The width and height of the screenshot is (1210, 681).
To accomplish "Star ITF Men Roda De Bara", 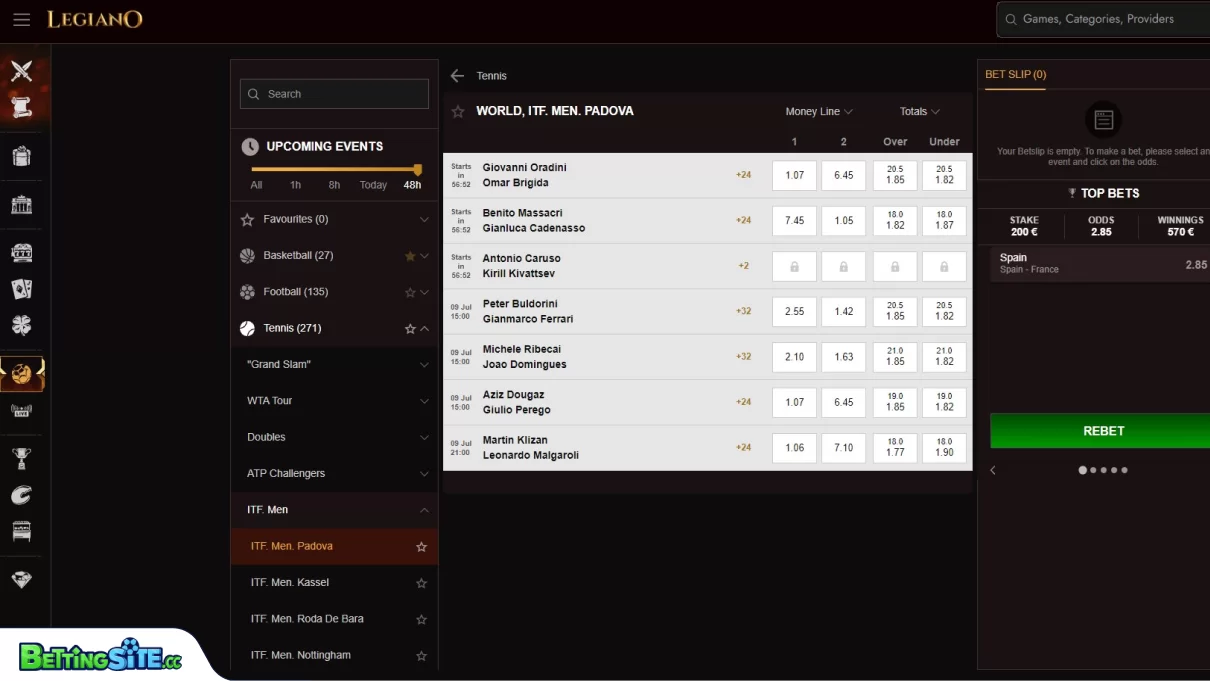I will pyautogui.click(x=421, y=619).
